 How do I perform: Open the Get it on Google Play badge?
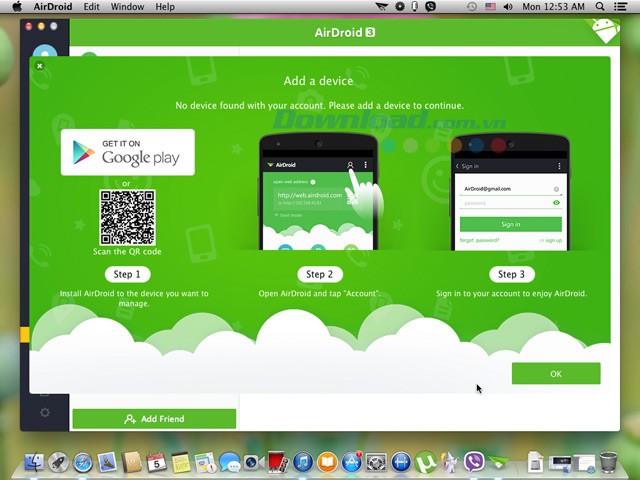pos(128,152)
